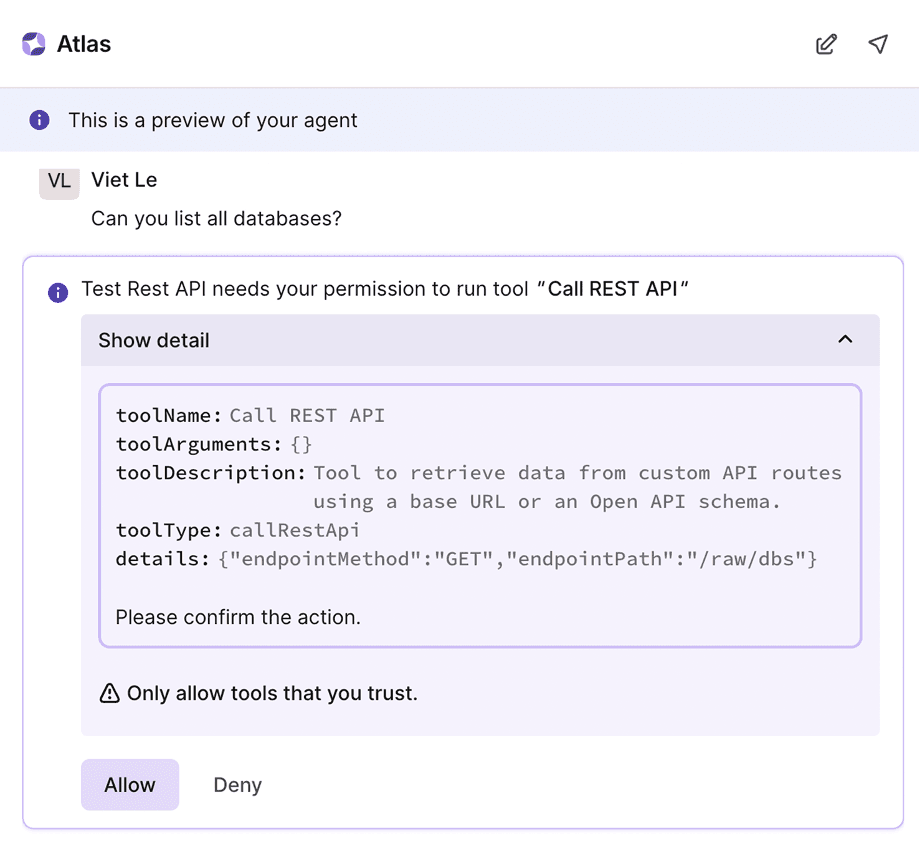This screenshot has width=919, height=849.
Task: Deny the tool permission request
Action: tap(237, 785)
